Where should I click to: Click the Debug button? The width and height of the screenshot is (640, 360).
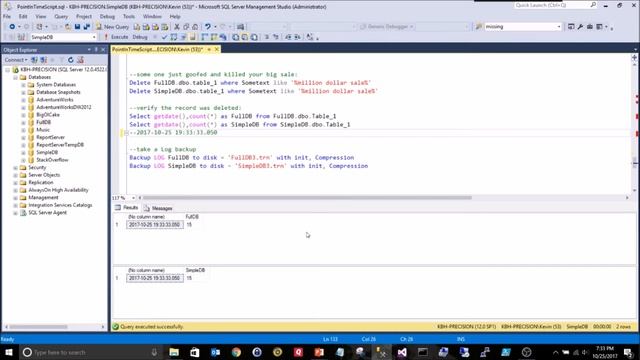point(140,37)
